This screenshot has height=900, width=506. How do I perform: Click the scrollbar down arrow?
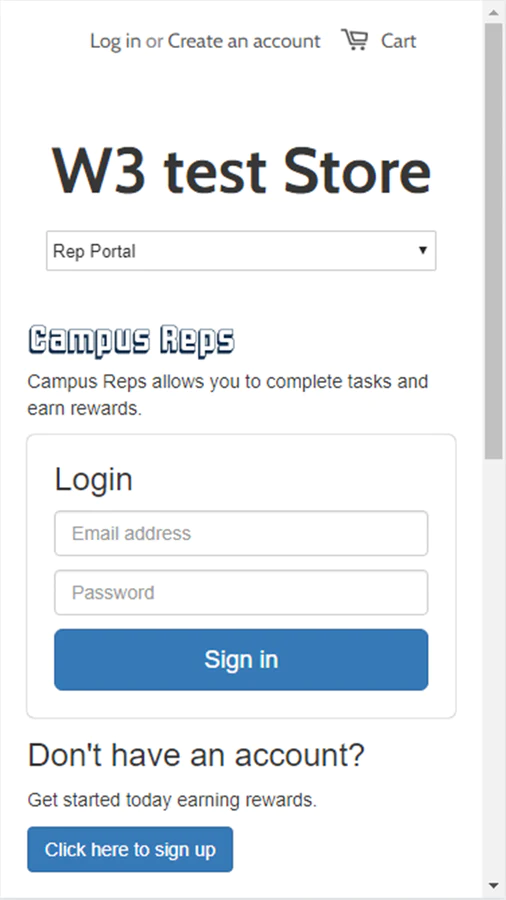click(x=493, y=885)
